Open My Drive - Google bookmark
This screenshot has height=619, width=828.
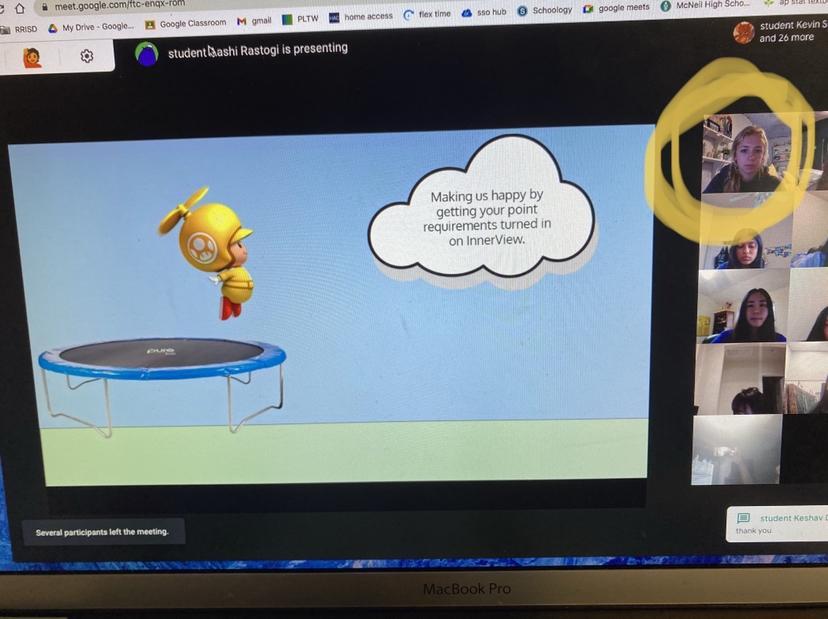[91, 27]
